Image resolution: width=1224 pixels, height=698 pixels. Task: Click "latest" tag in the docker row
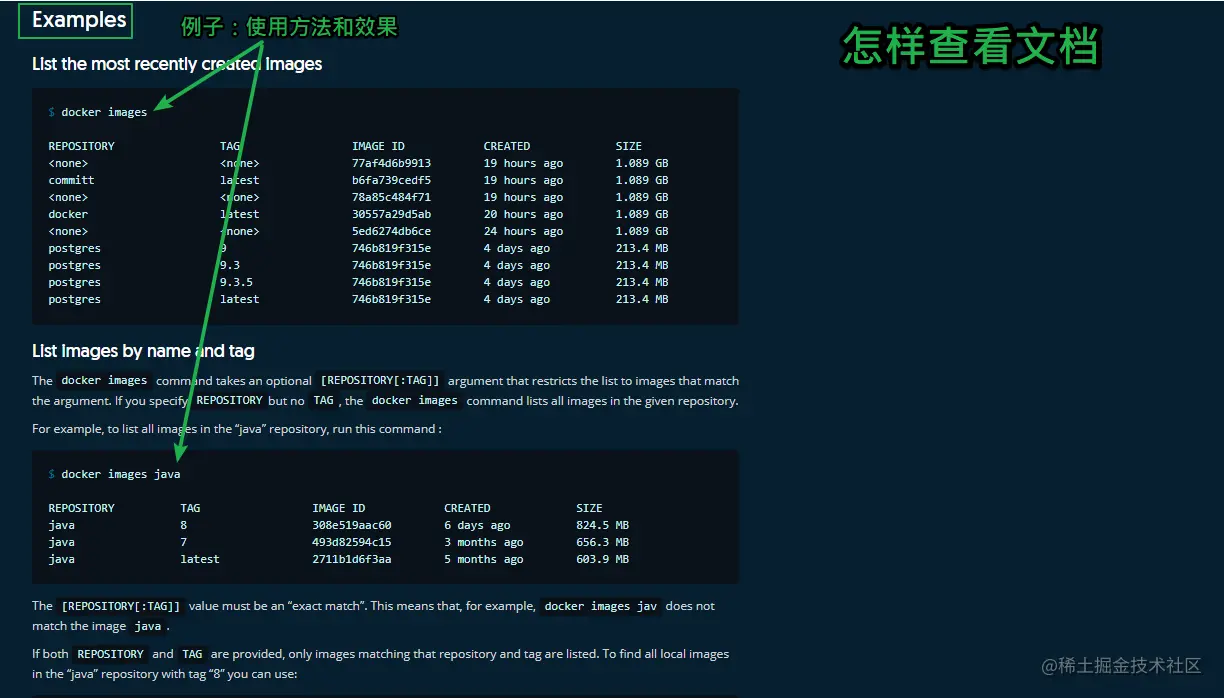pyautogui.click(x=239, y=214)
